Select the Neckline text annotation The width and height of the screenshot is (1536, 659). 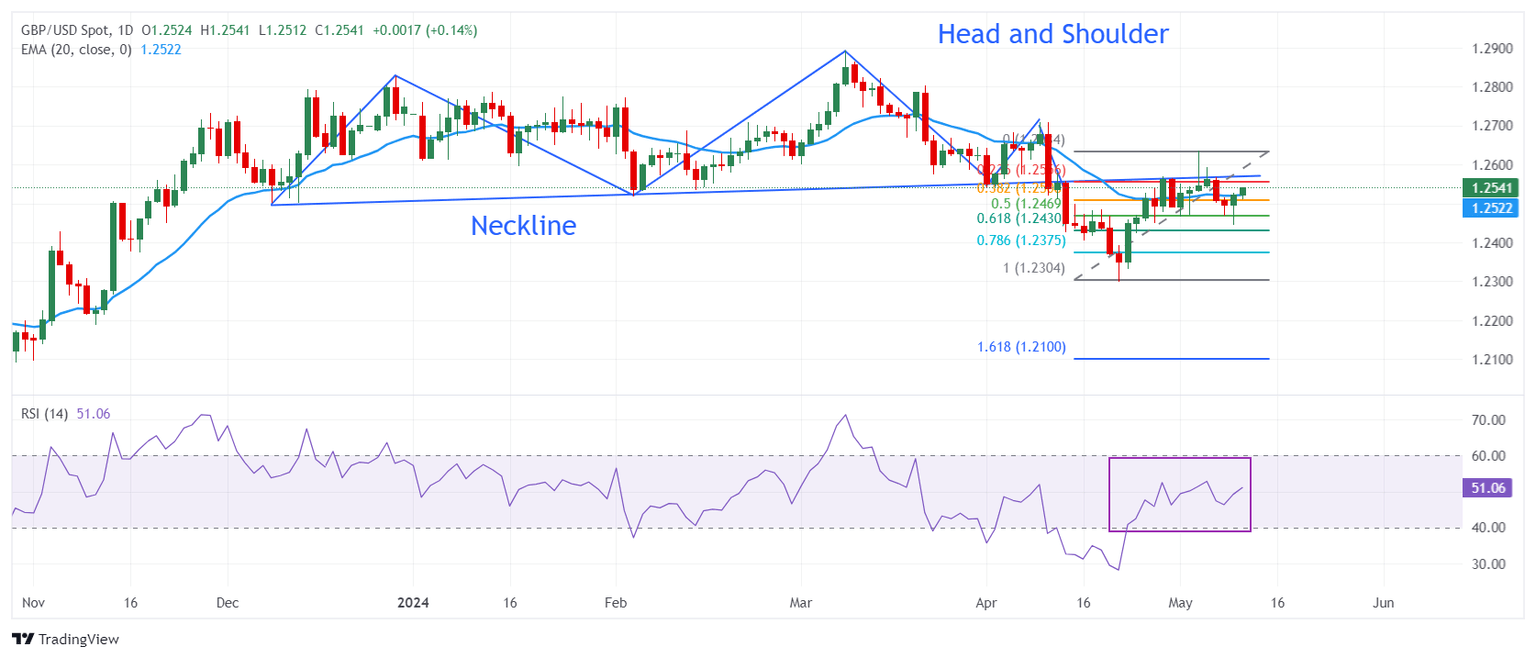524,226
